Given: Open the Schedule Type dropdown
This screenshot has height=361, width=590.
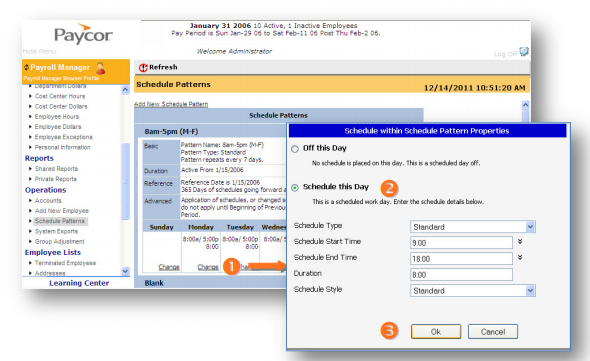Looking at the screenshot, I should (x=530, y=227).
